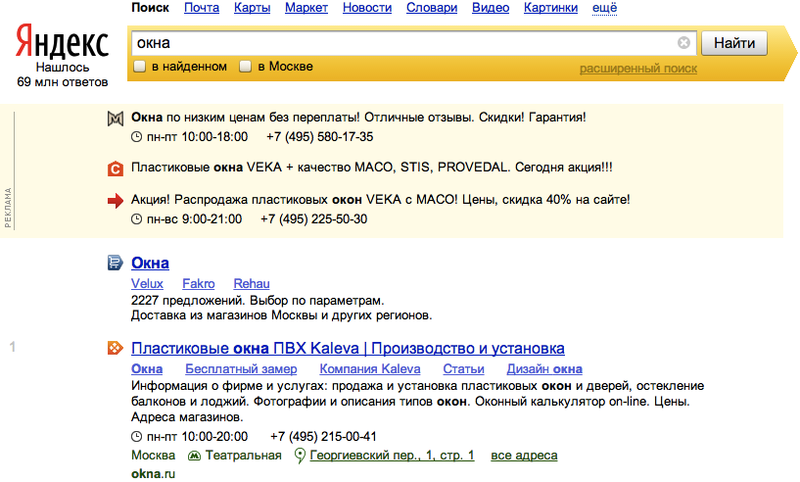This screenshot has width=800, height=482.
Task: Open the Velux sublink
Action: (x=147, y=284)
